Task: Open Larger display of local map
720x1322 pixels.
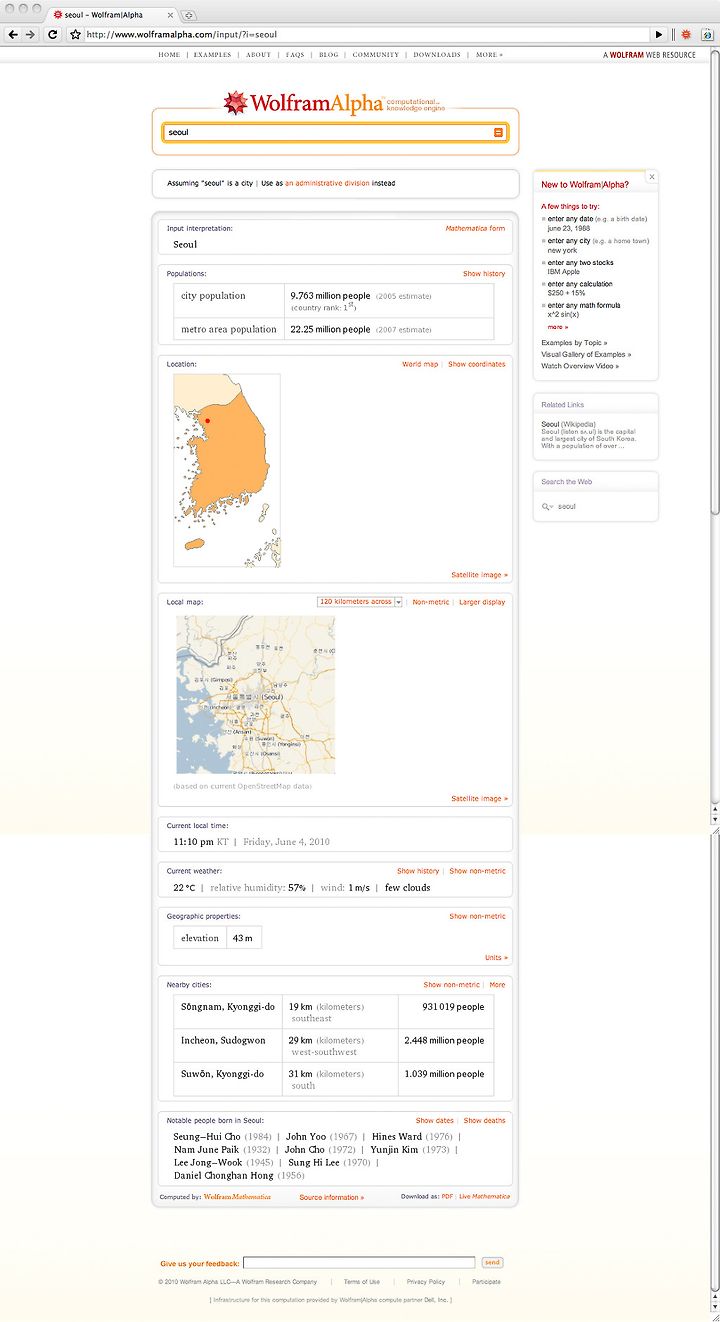Action: click(482, 603)
